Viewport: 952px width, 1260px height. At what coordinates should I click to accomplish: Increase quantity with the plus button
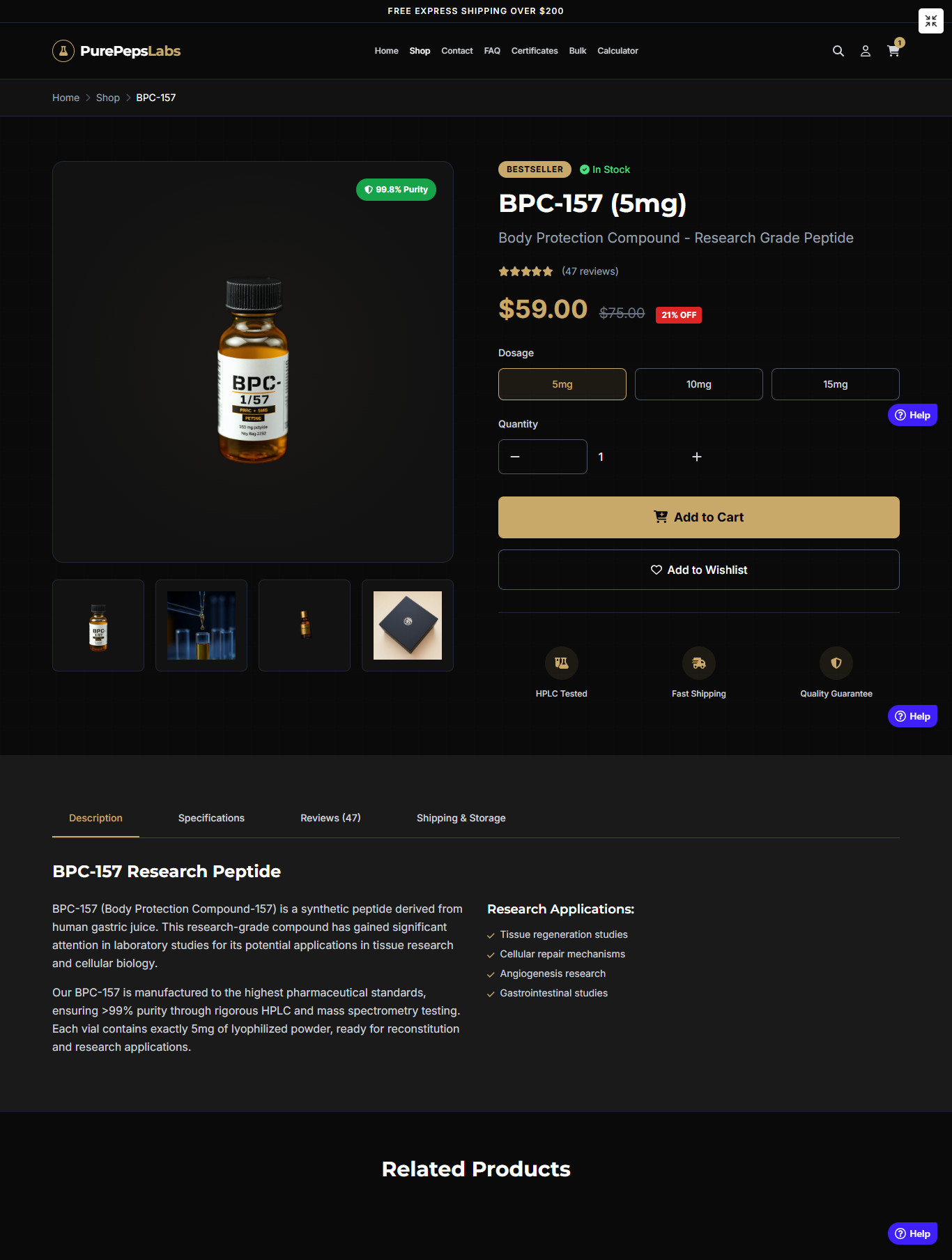pyautogui.click(x=697, y=457)
